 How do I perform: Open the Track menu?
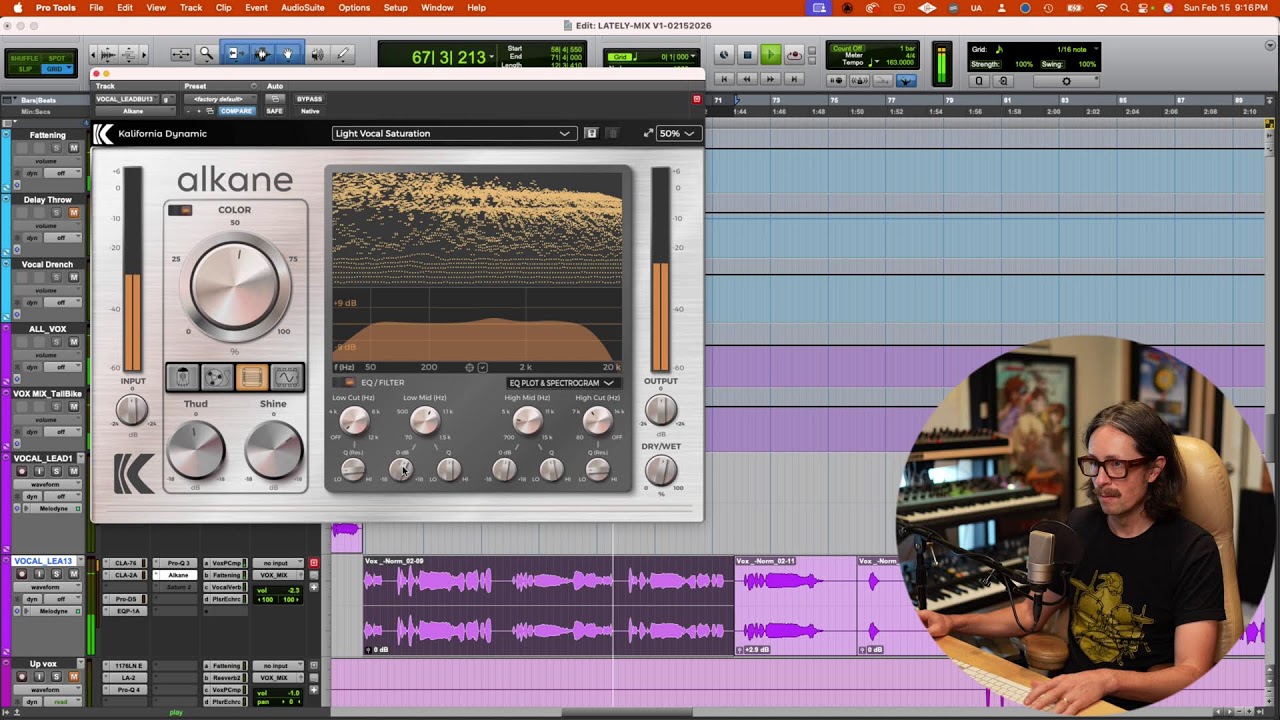191,8
